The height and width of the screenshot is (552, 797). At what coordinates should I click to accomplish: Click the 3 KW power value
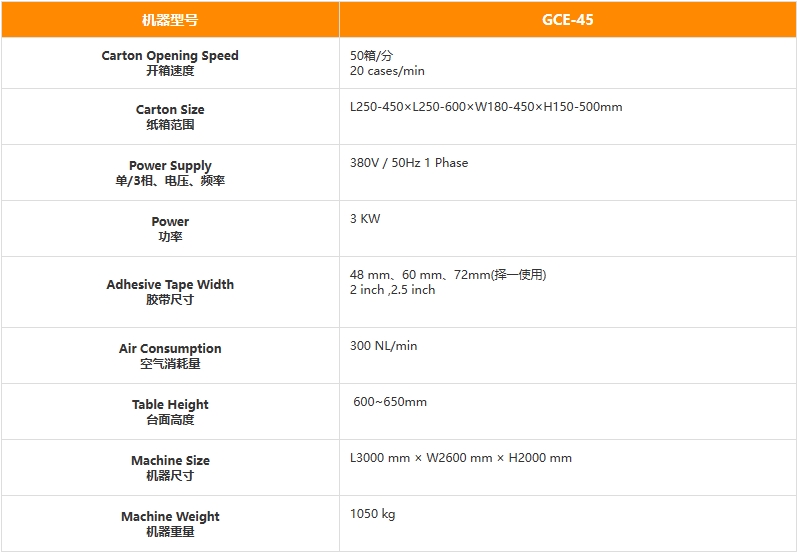tap(365, 219)
